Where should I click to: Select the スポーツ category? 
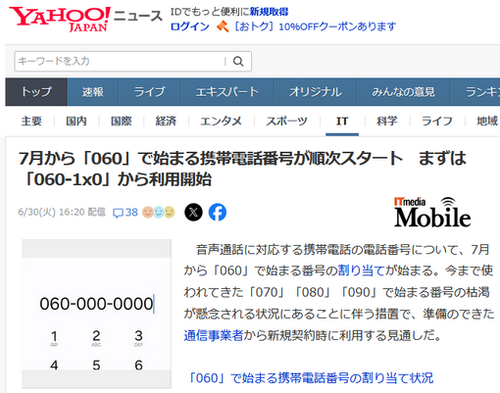[x=287, y=121]
